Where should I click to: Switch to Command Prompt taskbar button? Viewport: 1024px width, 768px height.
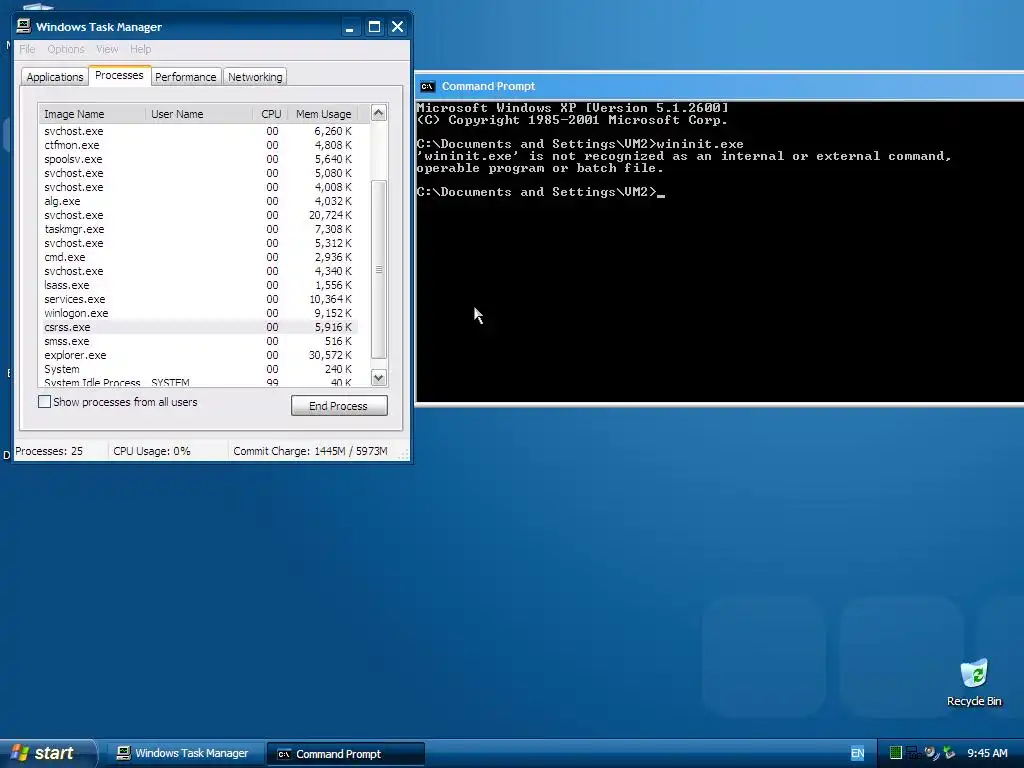346,754
